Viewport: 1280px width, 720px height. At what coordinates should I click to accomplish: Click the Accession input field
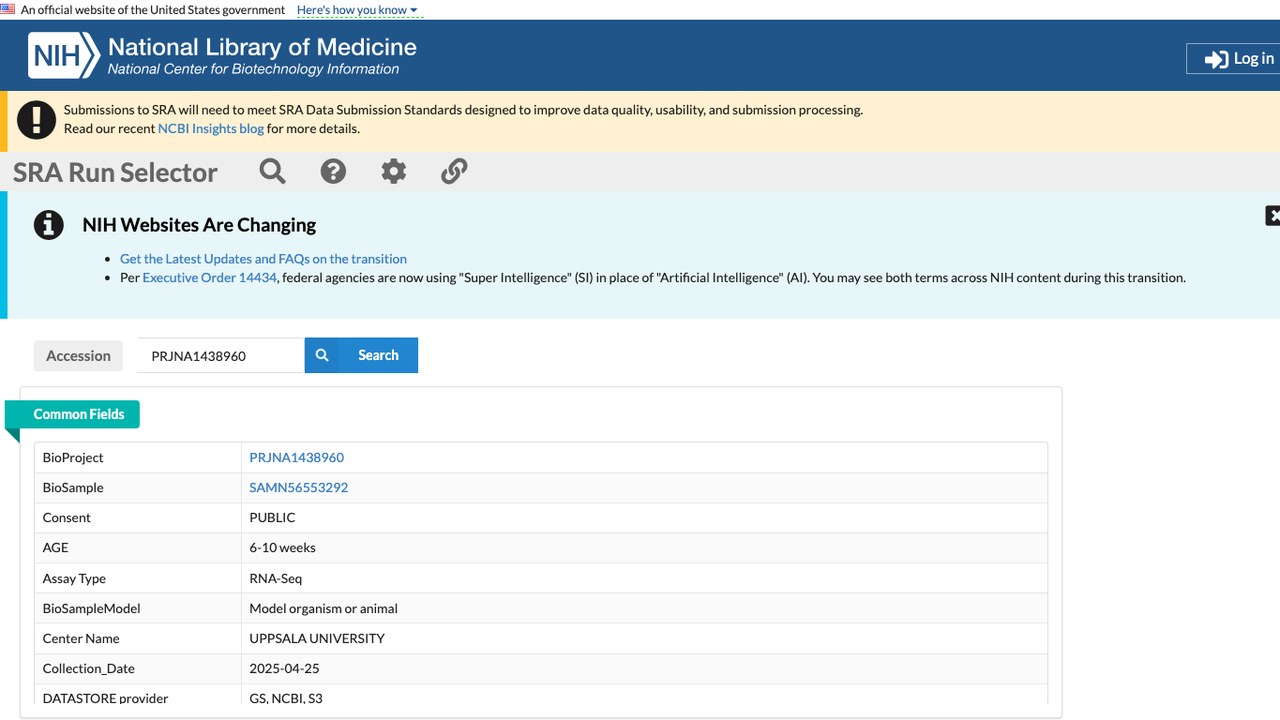click(220, 355)
